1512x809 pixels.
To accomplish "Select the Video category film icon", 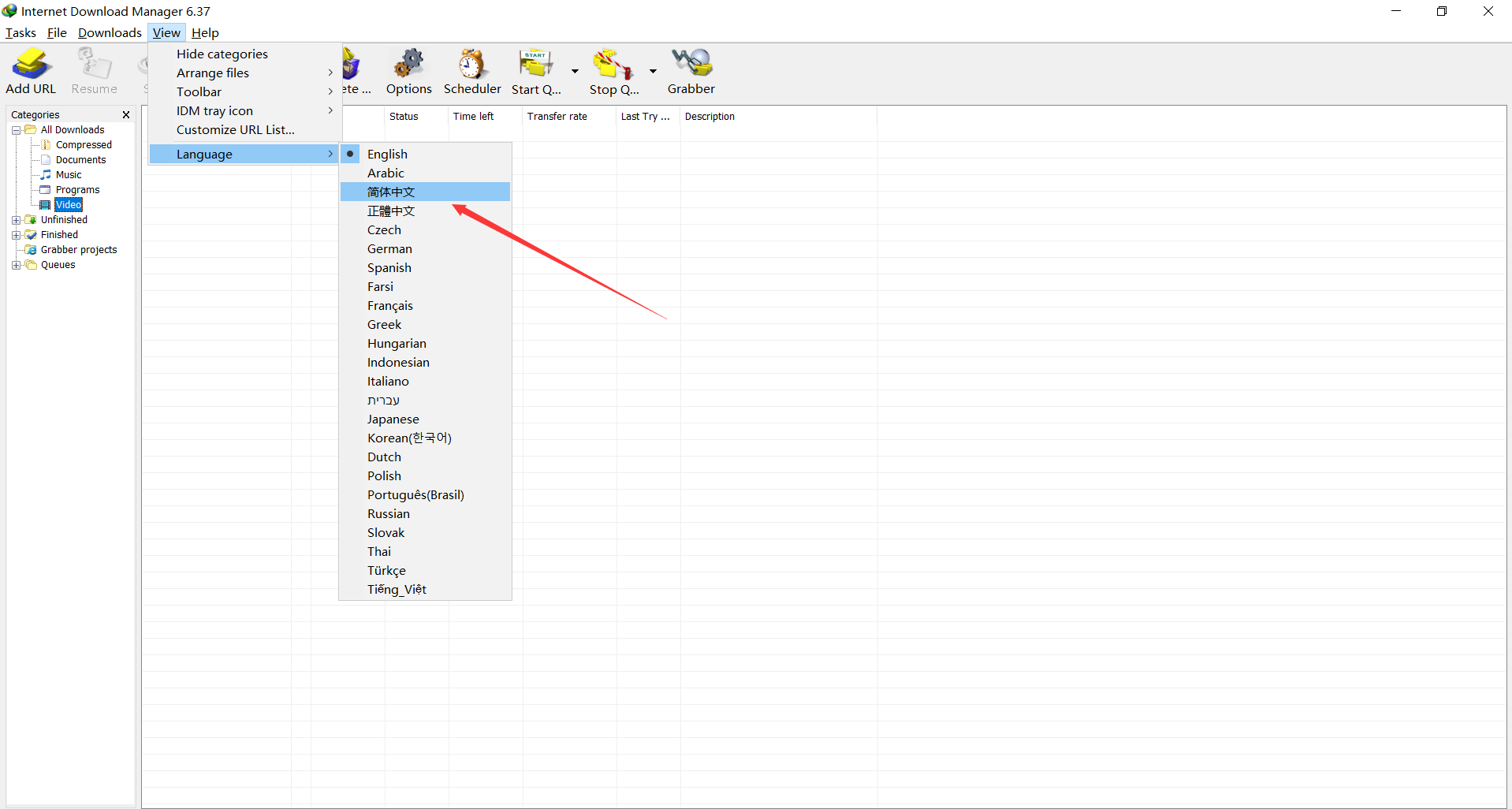I will pyautogui.click(x=46, y=205).
